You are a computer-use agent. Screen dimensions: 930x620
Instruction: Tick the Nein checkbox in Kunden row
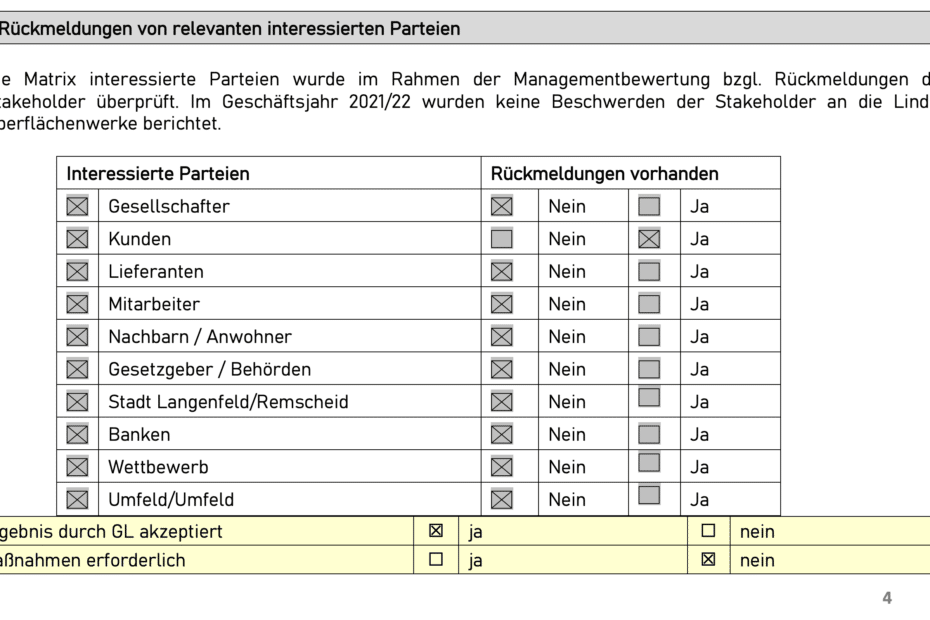coord(502,239)
